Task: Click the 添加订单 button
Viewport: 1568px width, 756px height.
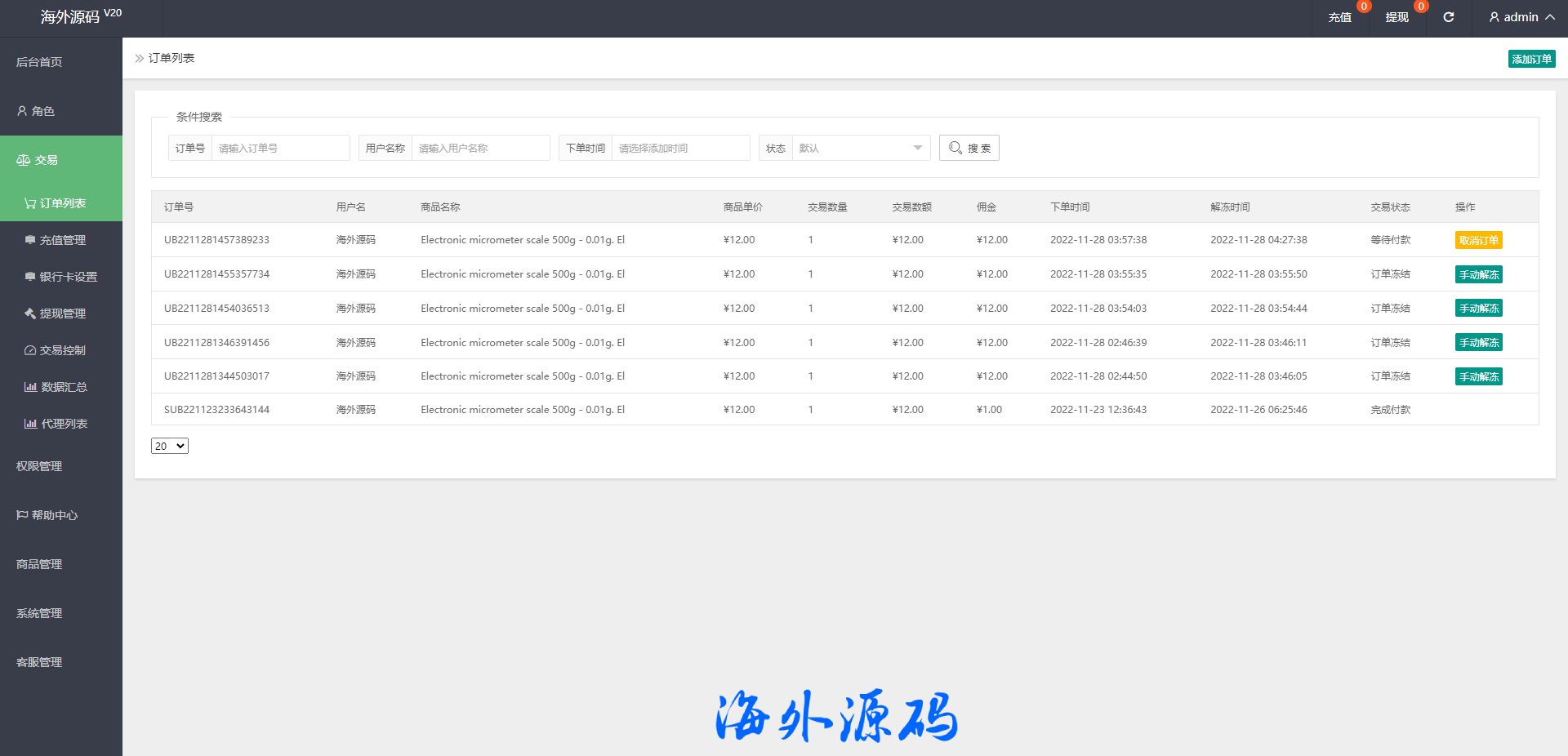Action: [1531, 59]
